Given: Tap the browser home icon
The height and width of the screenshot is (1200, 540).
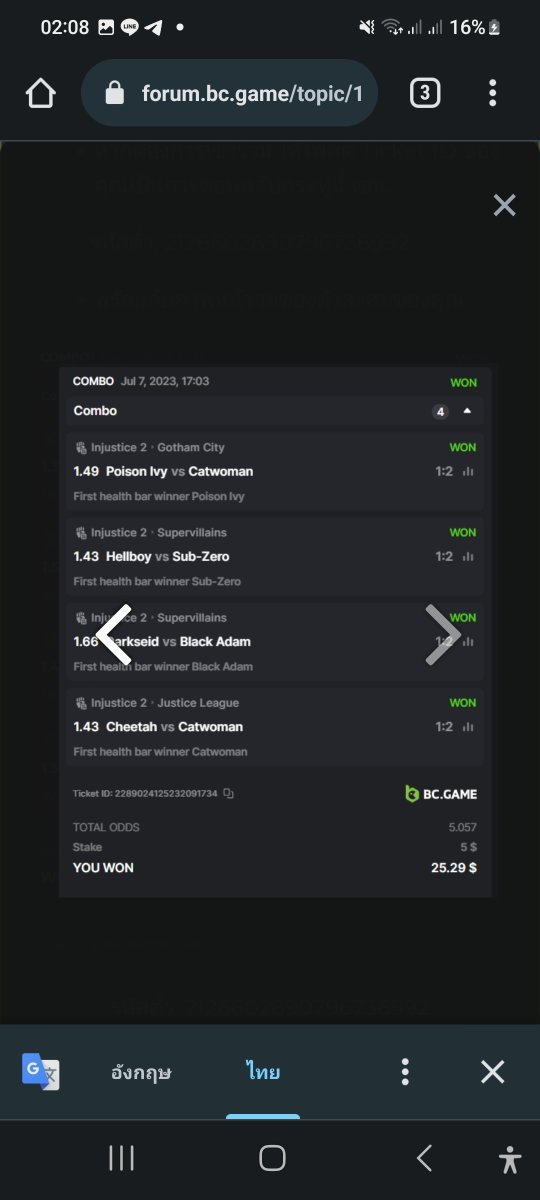Looking at the screenshot, I should tap(40, 93).
